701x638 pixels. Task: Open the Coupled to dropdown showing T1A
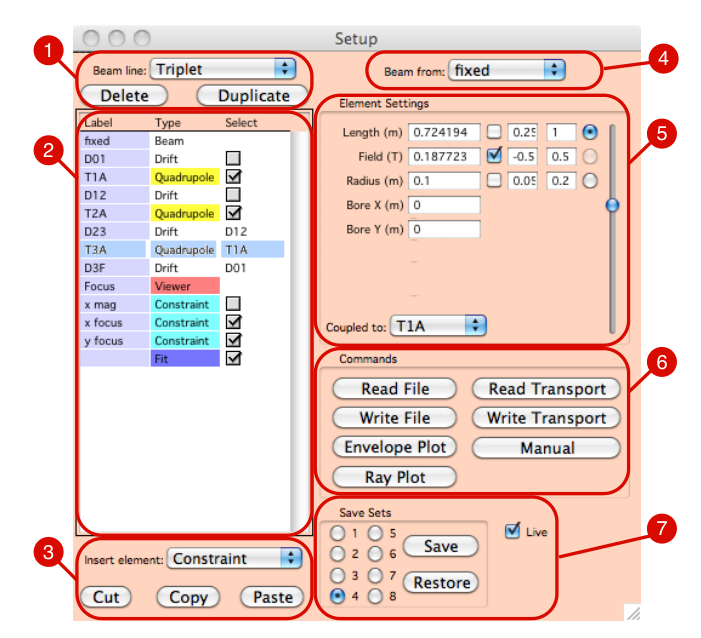pyautogui.click(x=438, y=326)
